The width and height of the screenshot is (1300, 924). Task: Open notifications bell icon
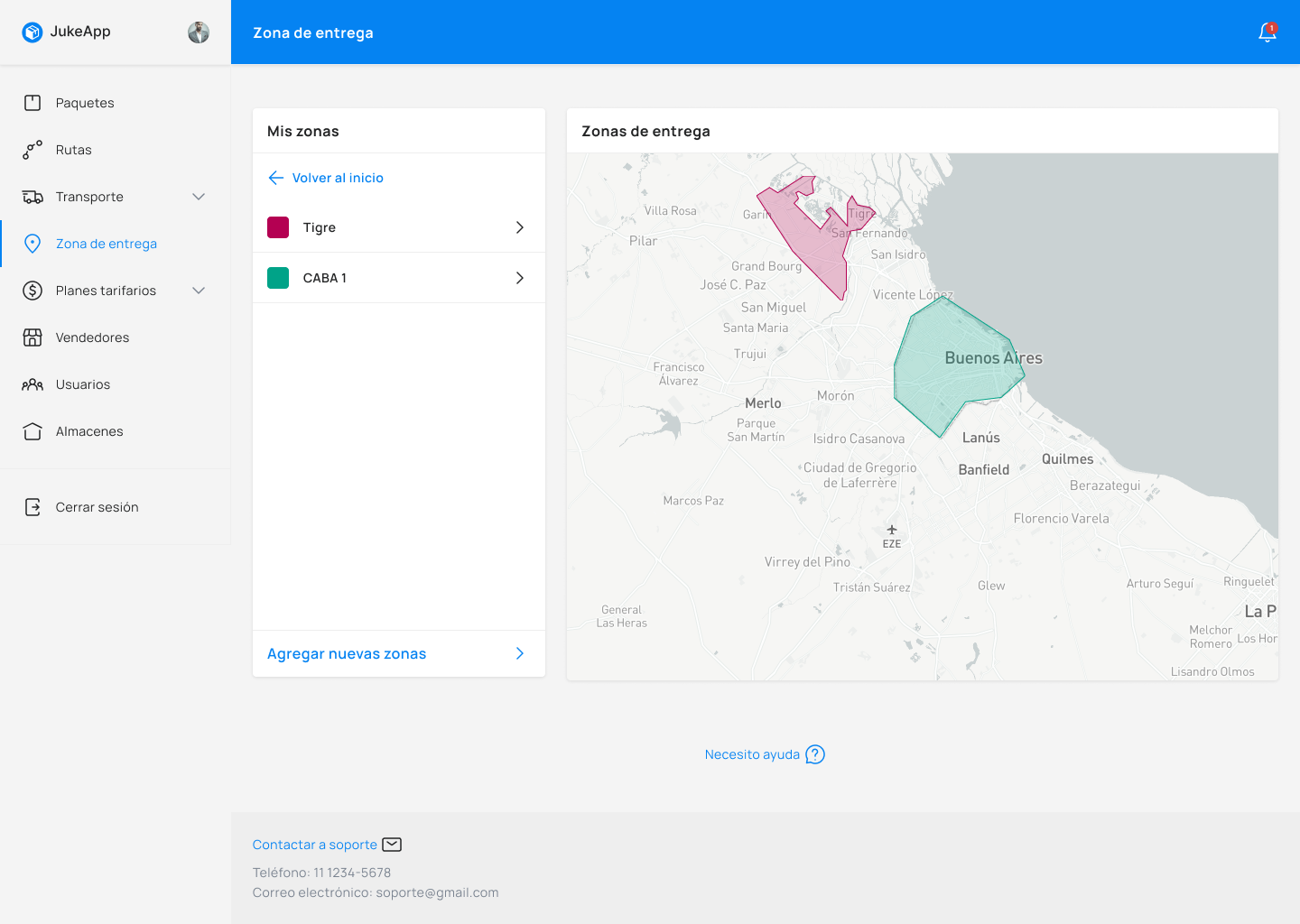(x=1267, y=32)
